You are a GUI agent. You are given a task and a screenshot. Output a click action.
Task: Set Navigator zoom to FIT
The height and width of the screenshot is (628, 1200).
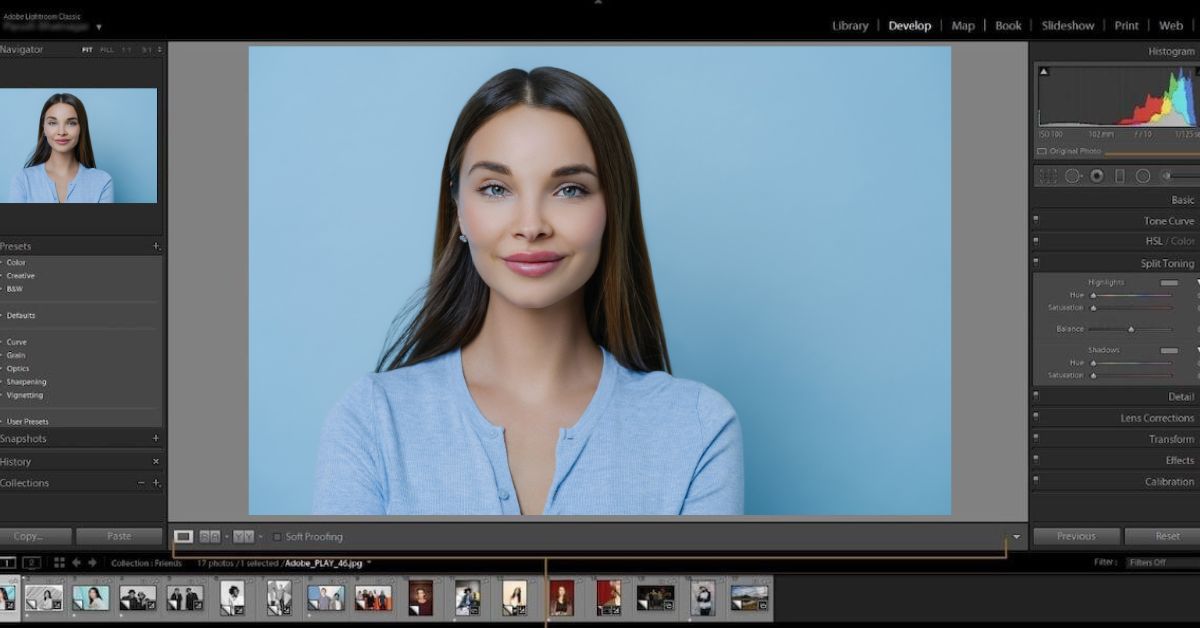[87, 49]
